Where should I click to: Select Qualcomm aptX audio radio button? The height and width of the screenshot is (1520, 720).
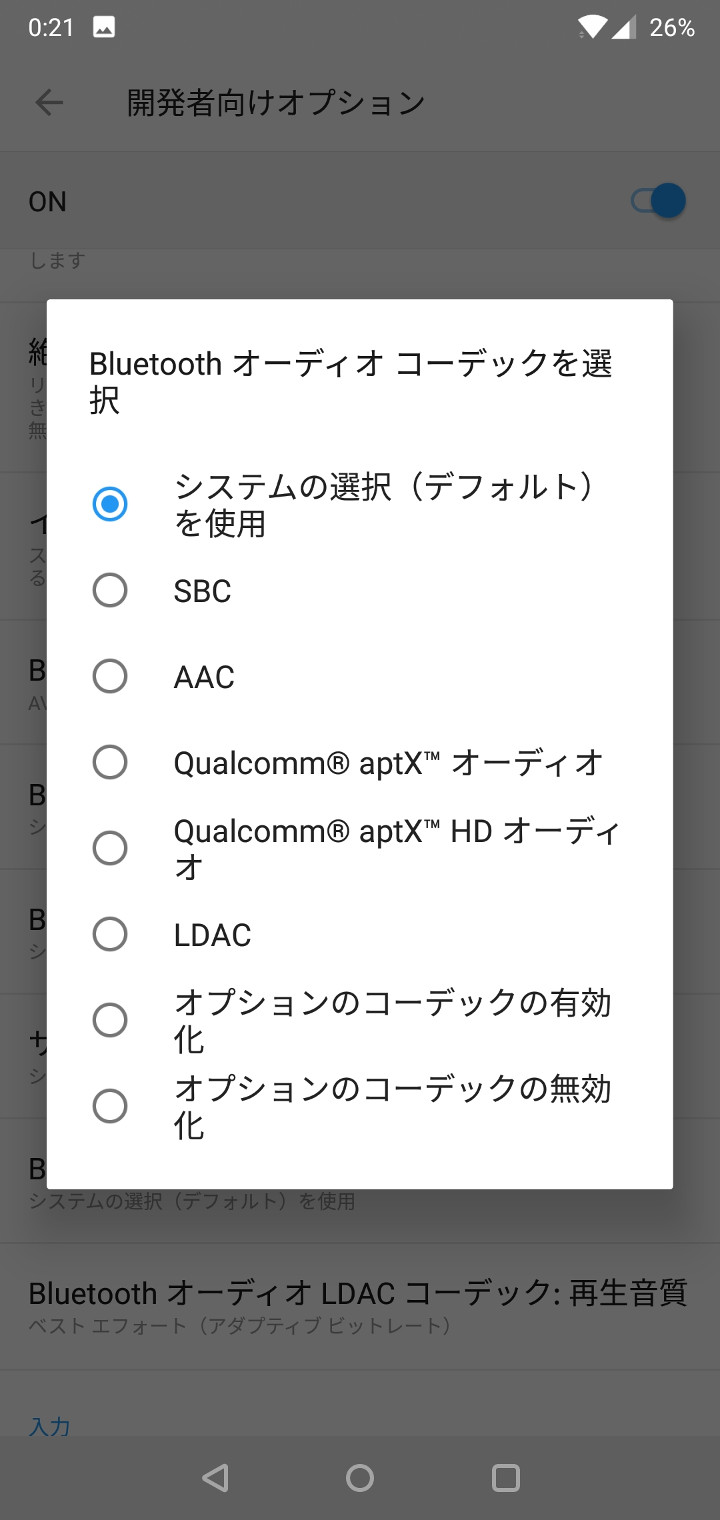(110, 762)
